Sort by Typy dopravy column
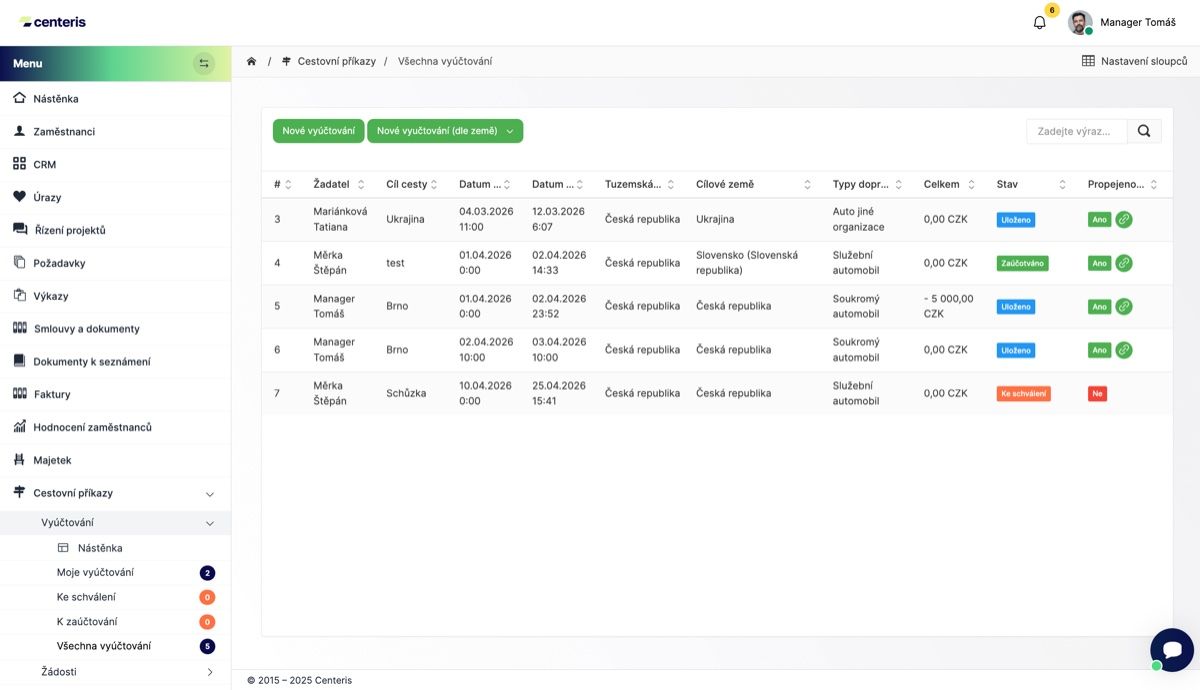 (898, 184)
